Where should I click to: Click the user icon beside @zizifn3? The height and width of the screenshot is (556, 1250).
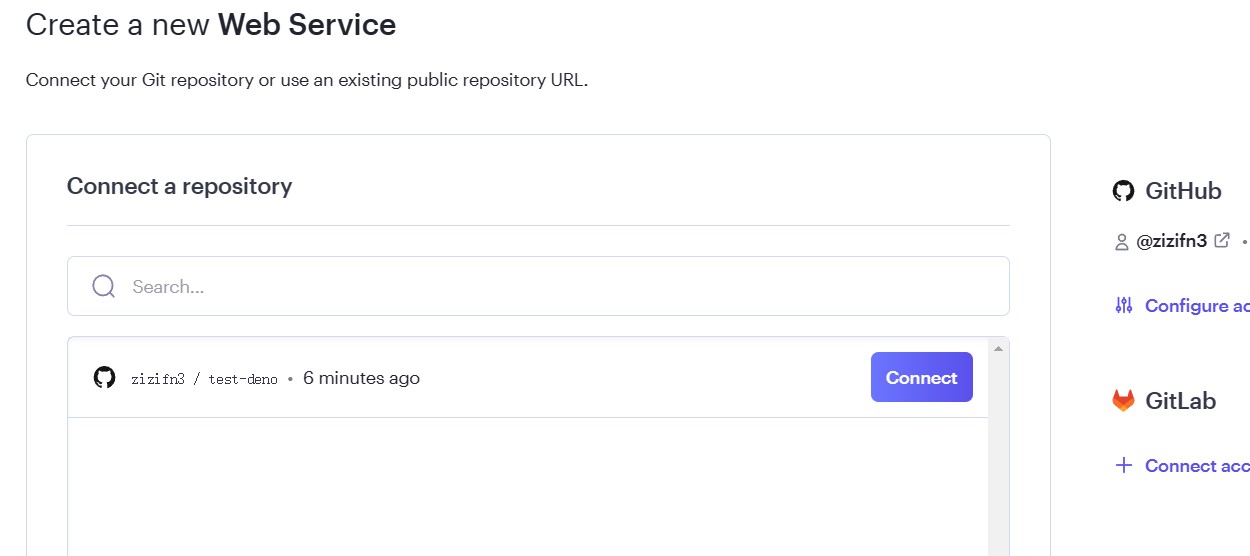[x=1121, y=242]
